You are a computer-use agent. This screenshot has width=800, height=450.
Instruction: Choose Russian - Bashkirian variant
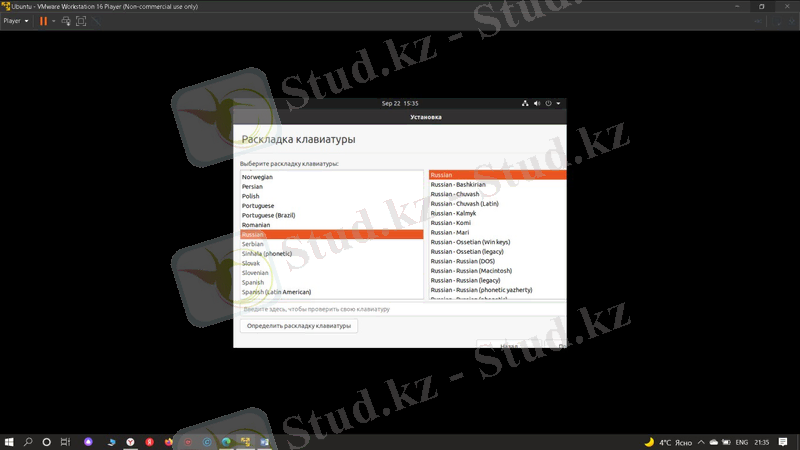pos(497,185)
